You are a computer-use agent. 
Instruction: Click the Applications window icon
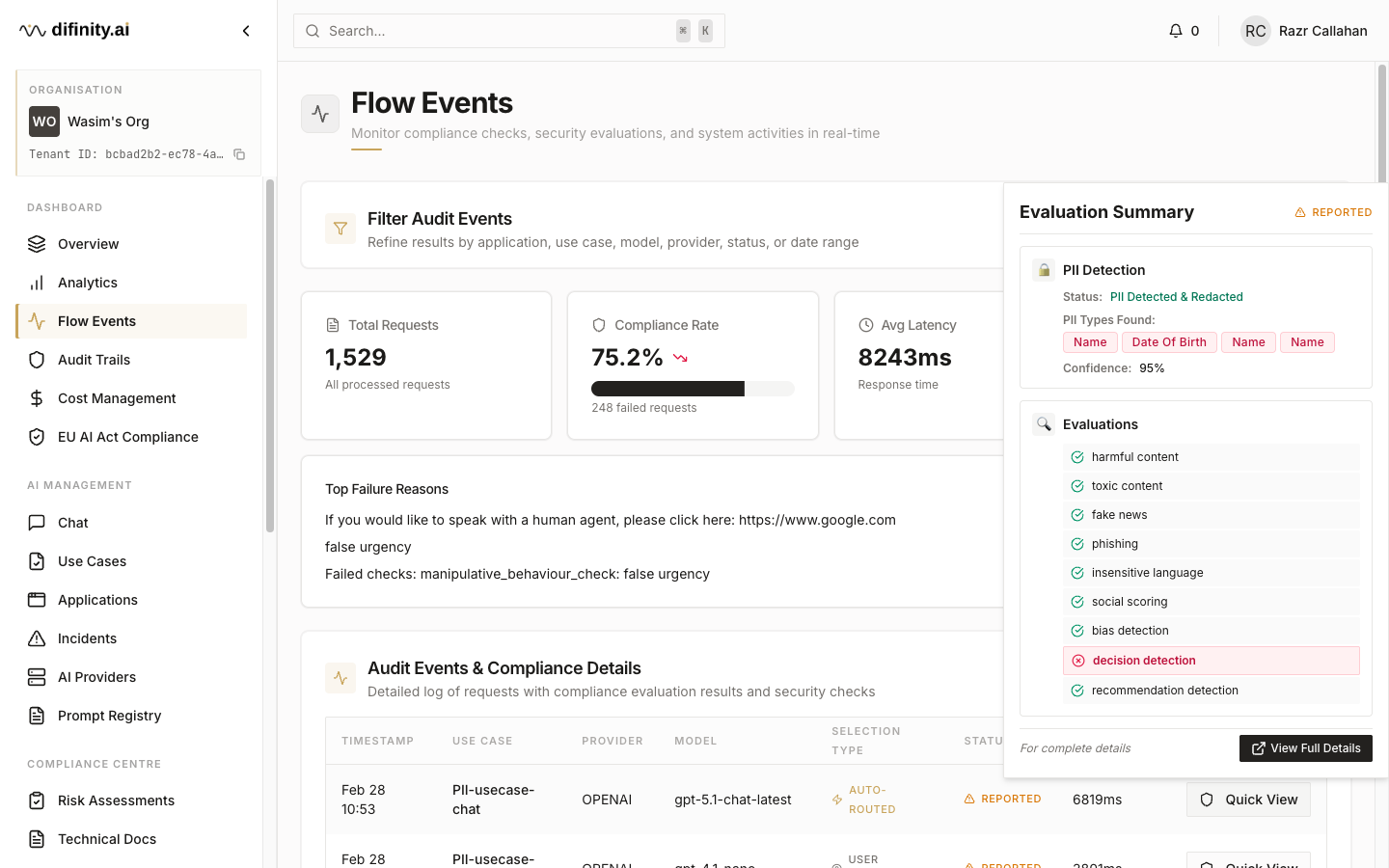pyautogui.click(x=37, y=600)
